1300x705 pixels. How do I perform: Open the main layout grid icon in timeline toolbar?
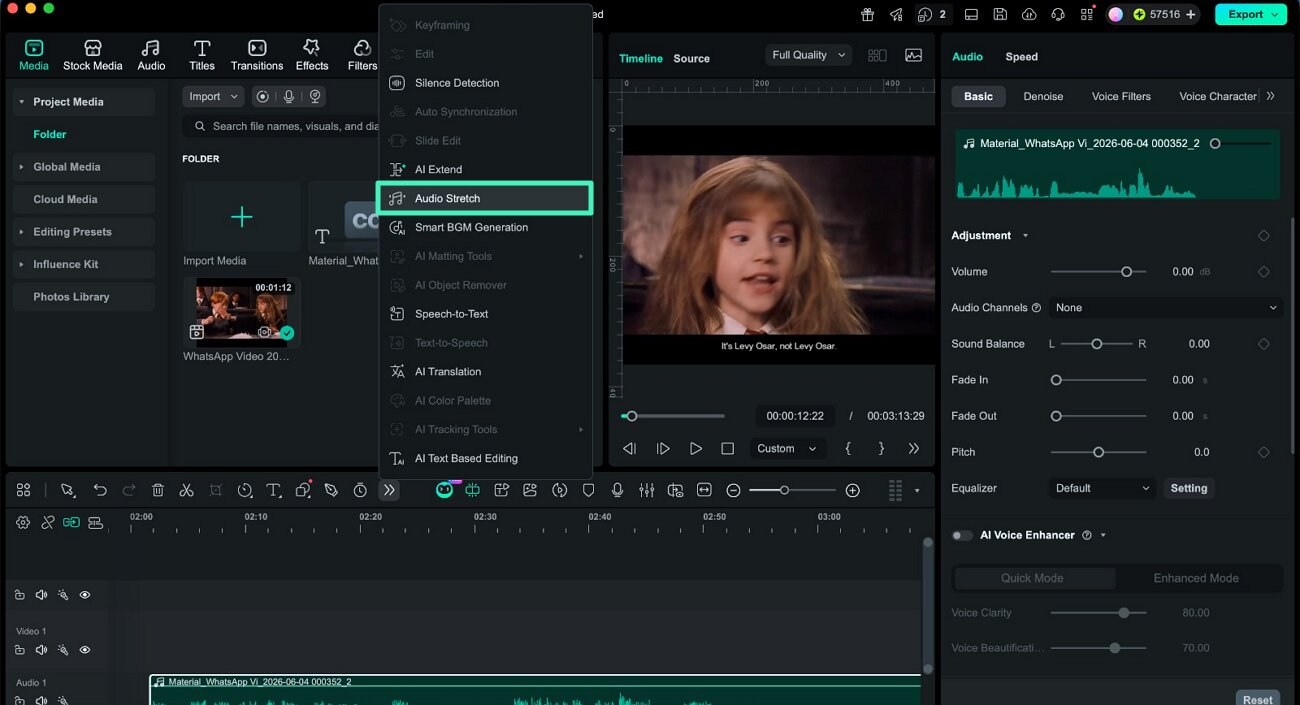tap(23, 490)
